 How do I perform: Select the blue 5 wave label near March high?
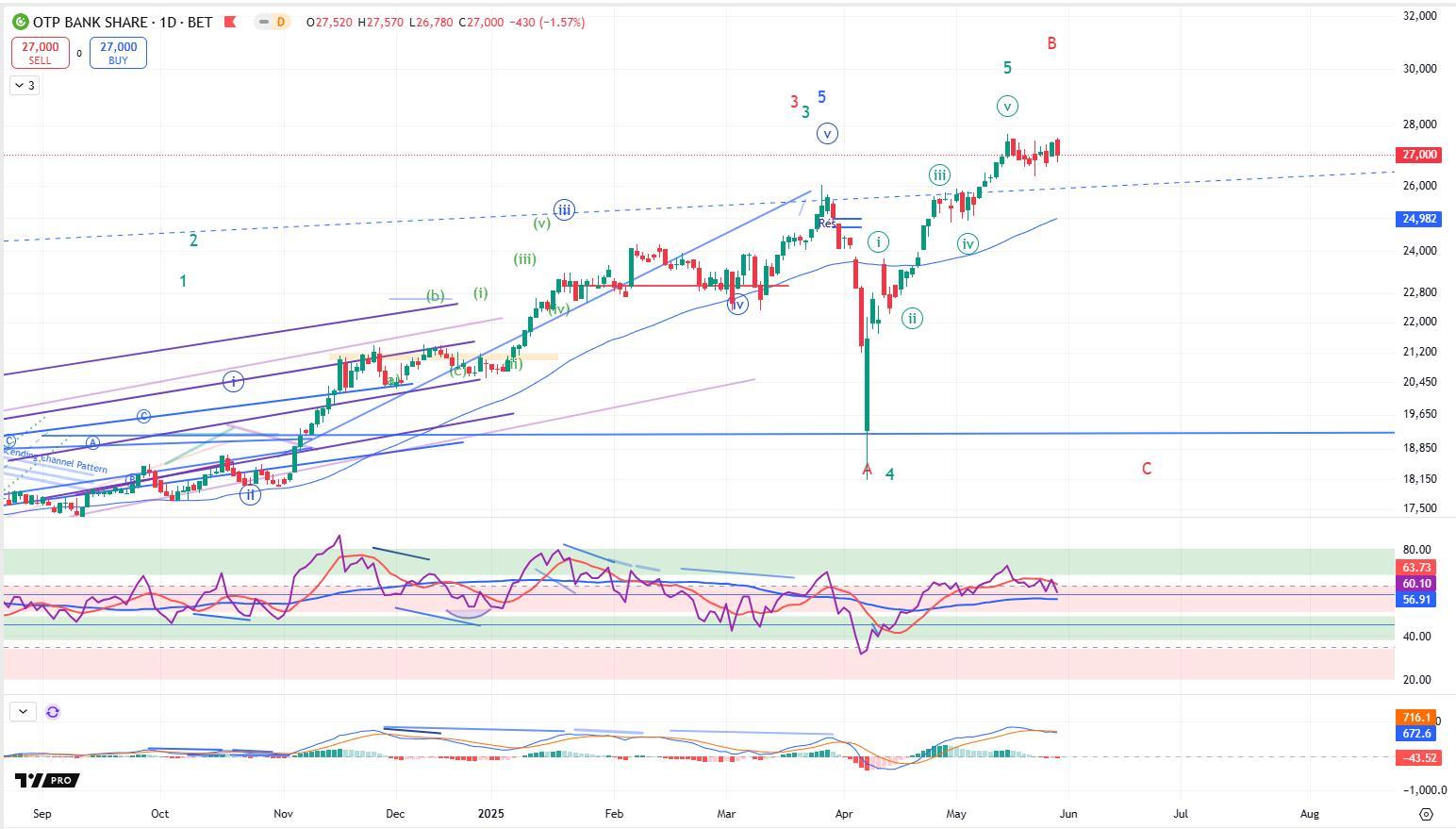pyautogui.click(x=822, y=97)
